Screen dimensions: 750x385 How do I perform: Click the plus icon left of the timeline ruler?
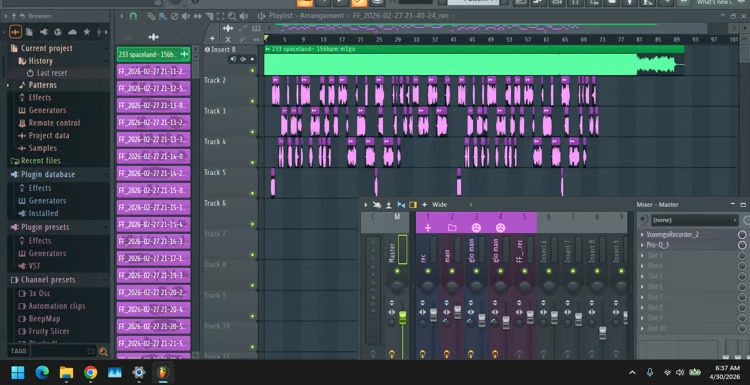[x=212, y=39]
